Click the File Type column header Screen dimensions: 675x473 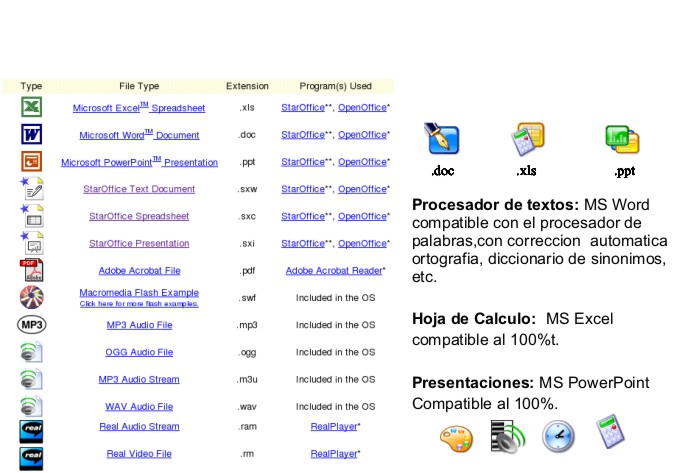click(139, 86)
